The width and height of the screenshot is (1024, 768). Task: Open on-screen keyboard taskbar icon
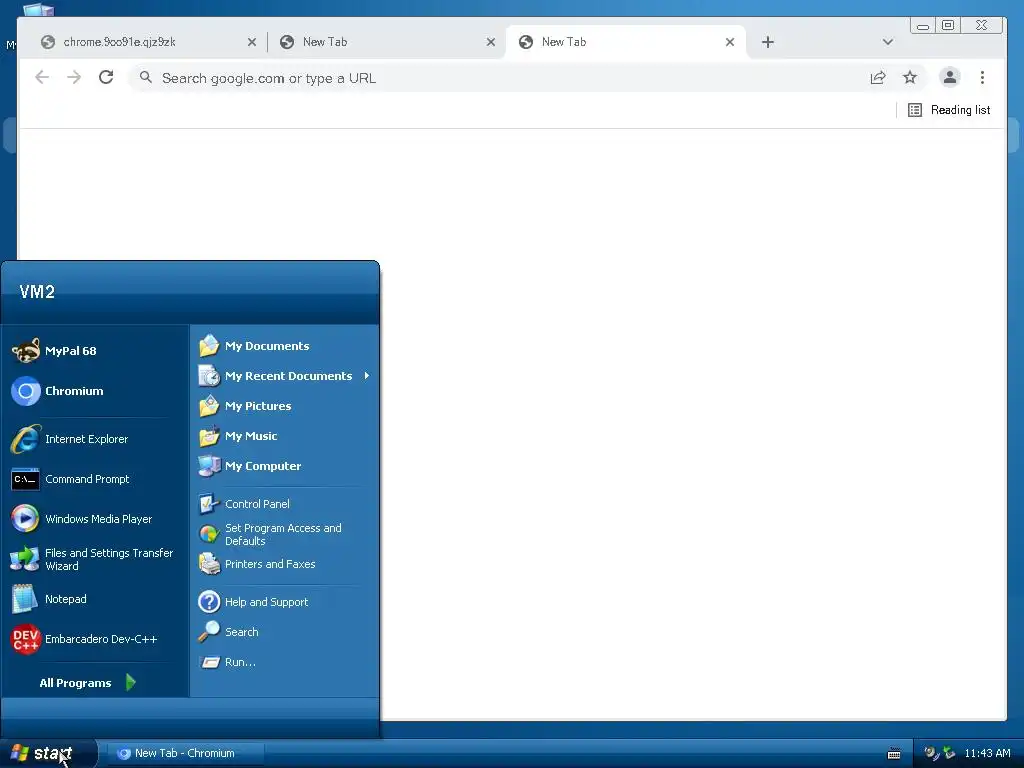pyautogui.click(x=894, y=754)
